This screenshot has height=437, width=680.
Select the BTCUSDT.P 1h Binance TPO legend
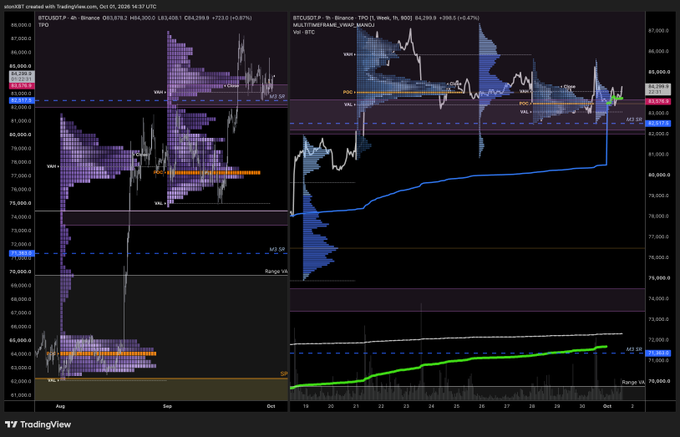coord(352,18)
